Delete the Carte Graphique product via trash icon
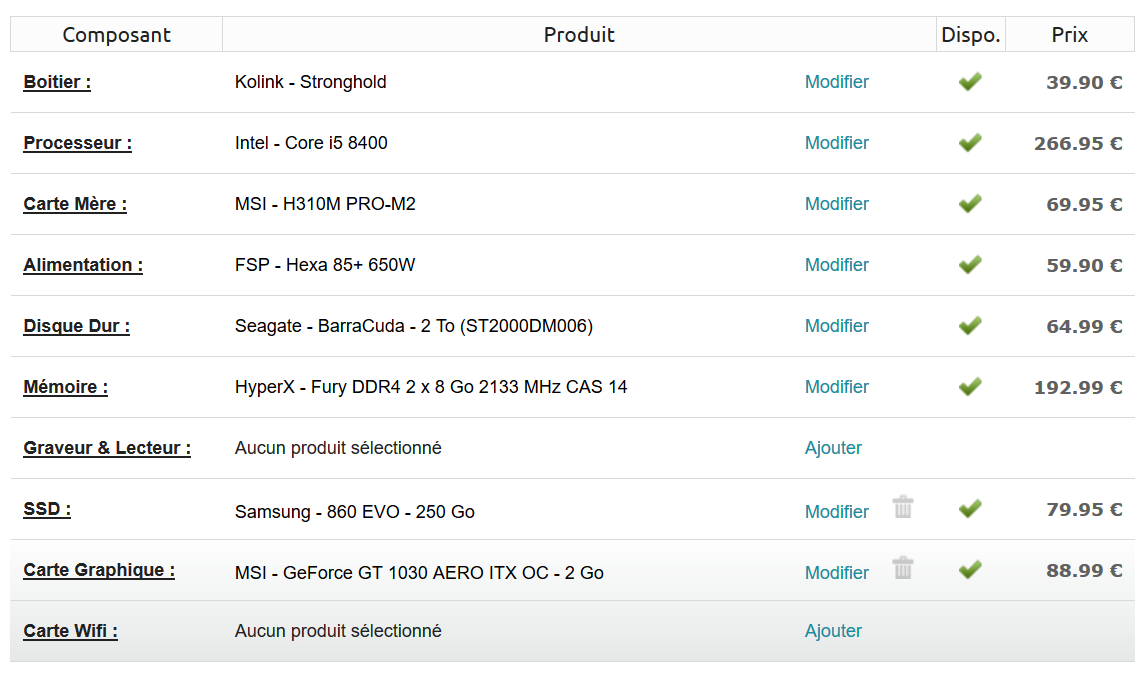This screenshot has height=679, width=1148. click(903, 568)
